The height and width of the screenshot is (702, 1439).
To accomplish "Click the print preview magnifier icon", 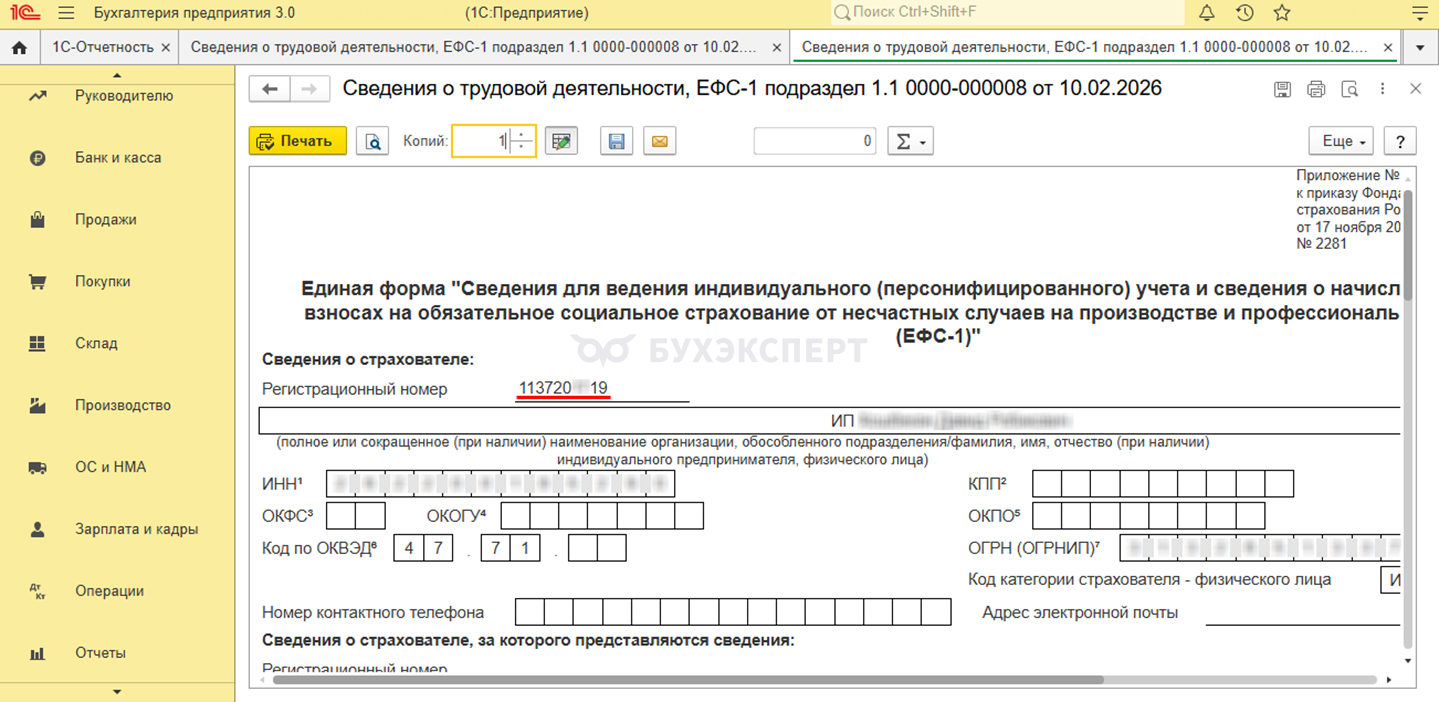I will coord(373,142).
